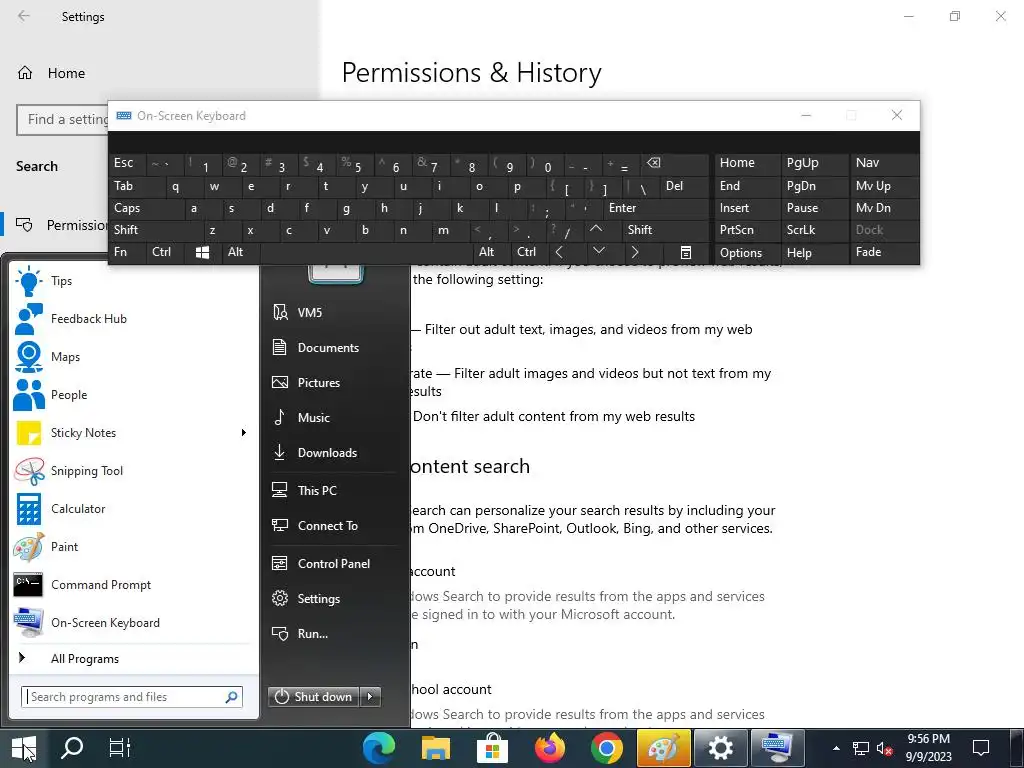Screen dimensions: 1024x768
Task: Open taskbar Search magnifier
Action: [x=72, y=748]
